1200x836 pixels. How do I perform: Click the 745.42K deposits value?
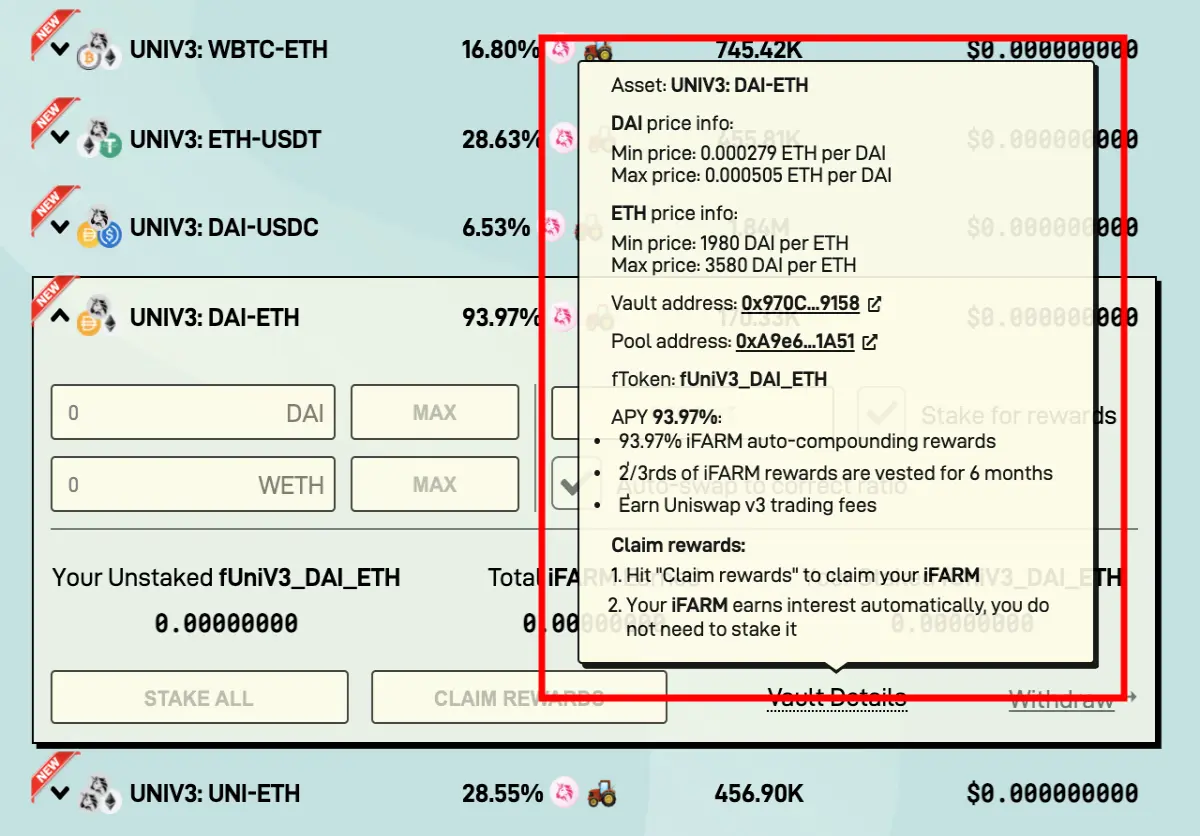759,50
